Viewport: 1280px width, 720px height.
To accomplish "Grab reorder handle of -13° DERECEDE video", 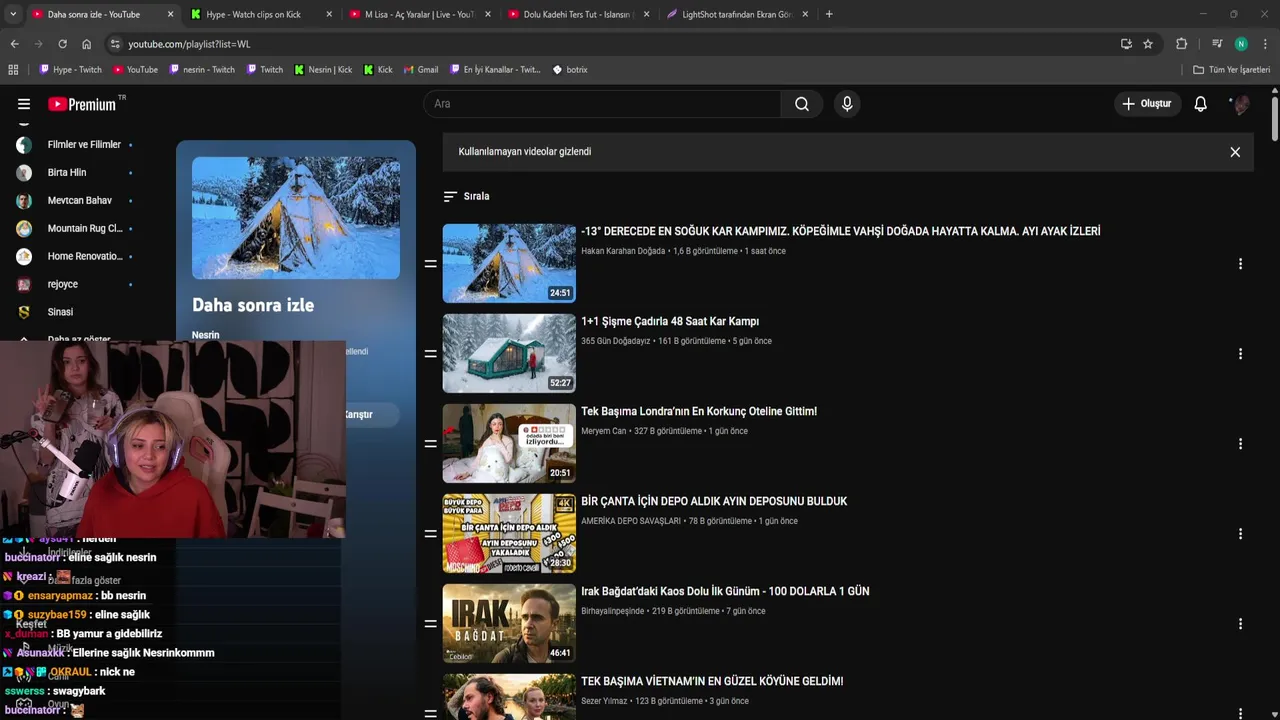I will (x=430, y=264).
